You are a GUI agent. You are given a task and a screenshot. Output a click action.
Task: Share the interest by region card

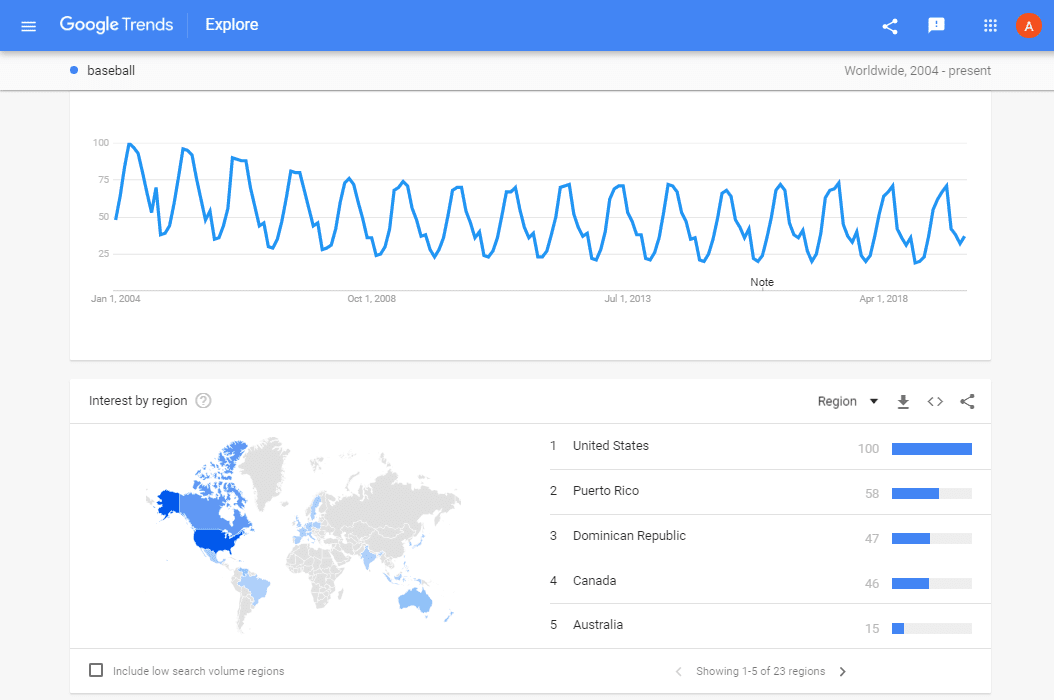tap(967, 402)
